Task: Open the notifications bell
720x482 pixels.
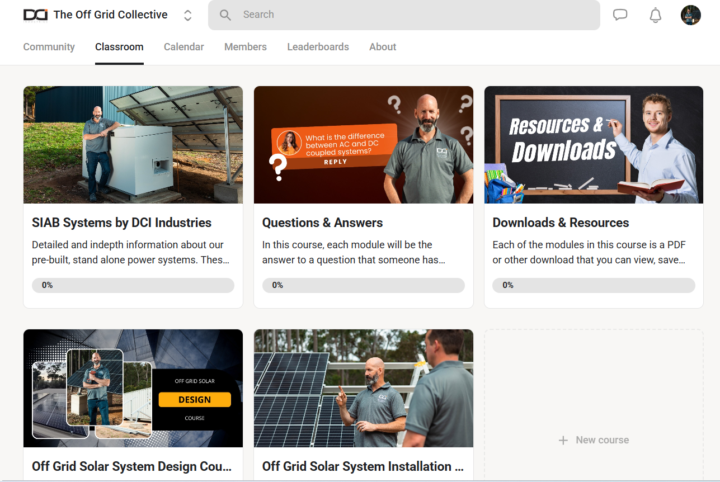Action: [655, 15]
